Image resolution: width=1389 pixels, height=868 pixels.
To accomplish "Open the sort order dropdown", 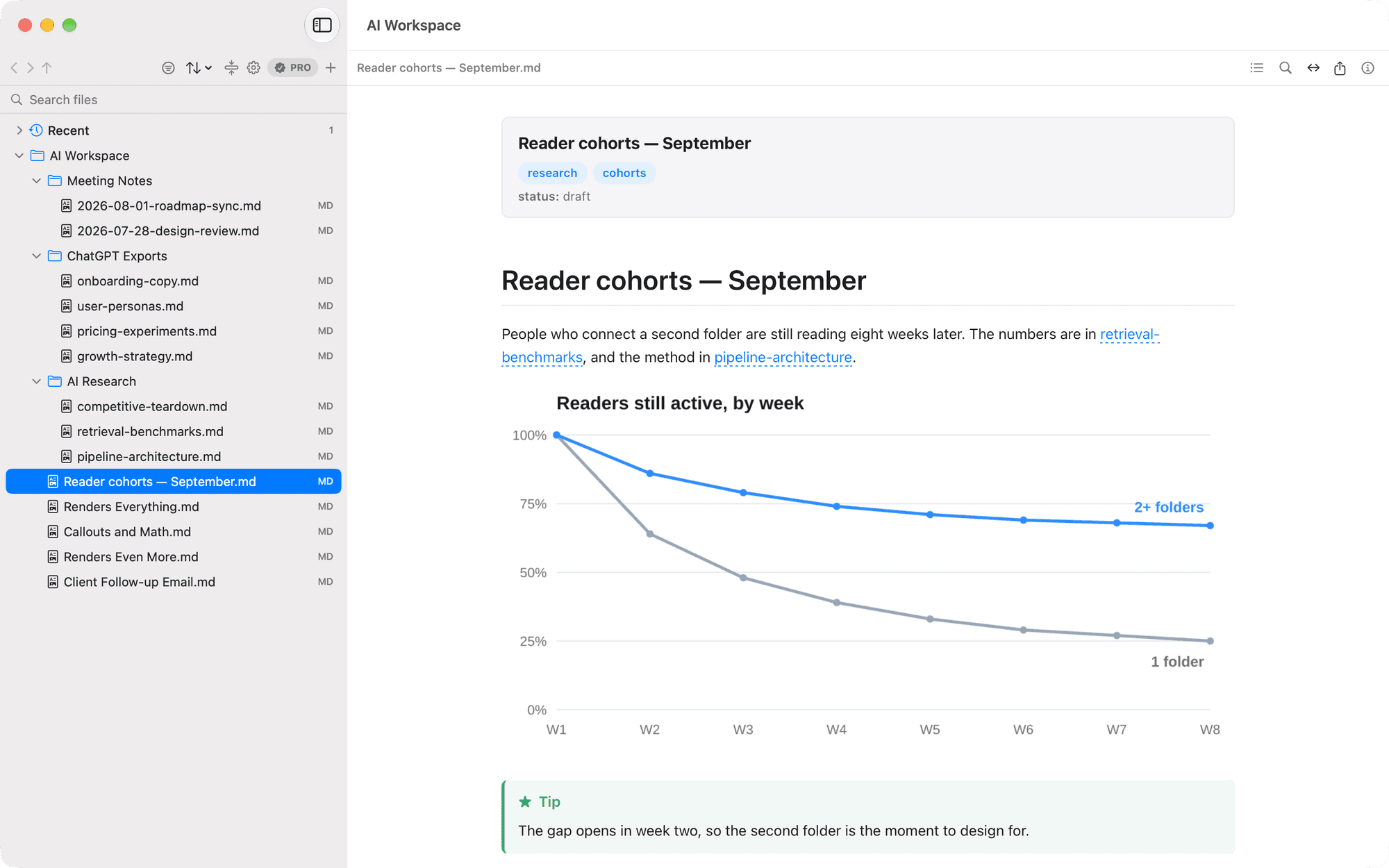I will 199,68.
